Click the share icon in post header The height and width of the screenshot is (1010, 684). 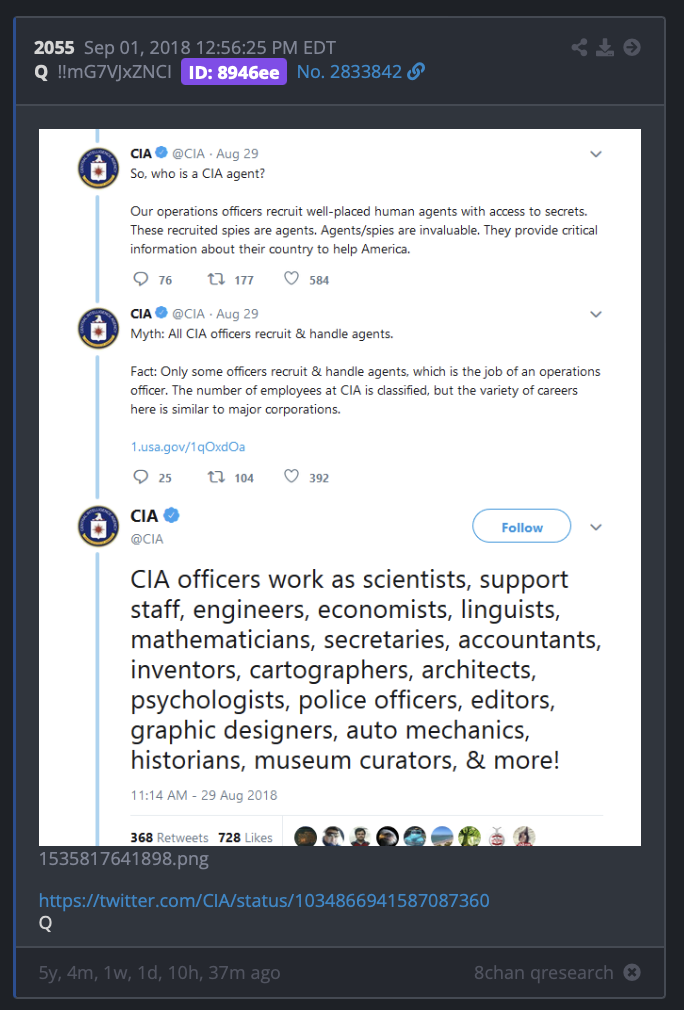[579, 48]
